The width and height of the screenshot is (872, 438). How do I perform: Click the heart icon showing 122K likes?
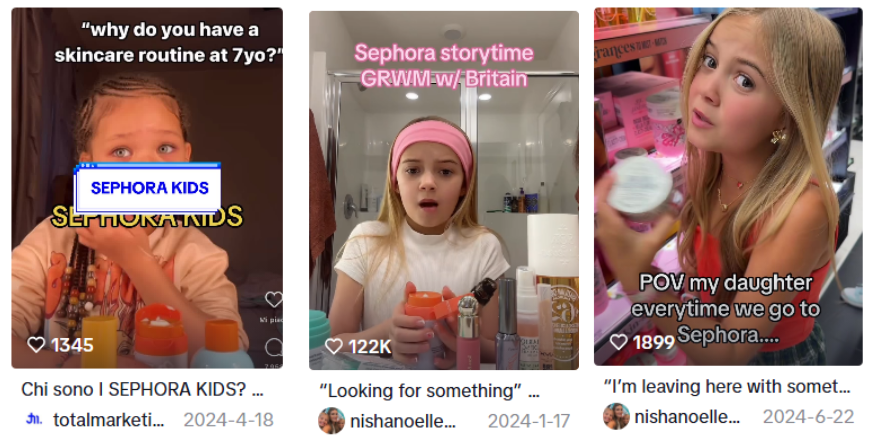[334, 346]
